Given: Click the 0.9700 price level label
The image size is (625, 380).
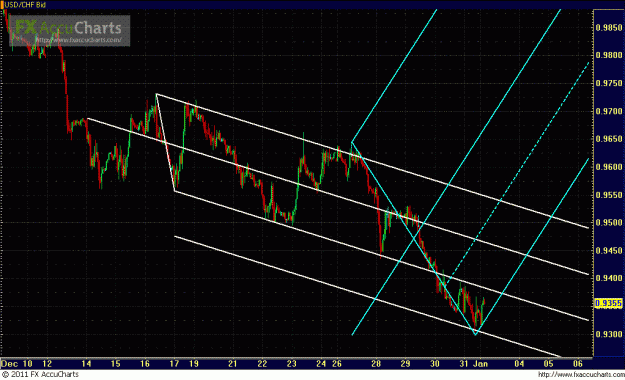Looking at the screenshot, I should click(609, 111).
